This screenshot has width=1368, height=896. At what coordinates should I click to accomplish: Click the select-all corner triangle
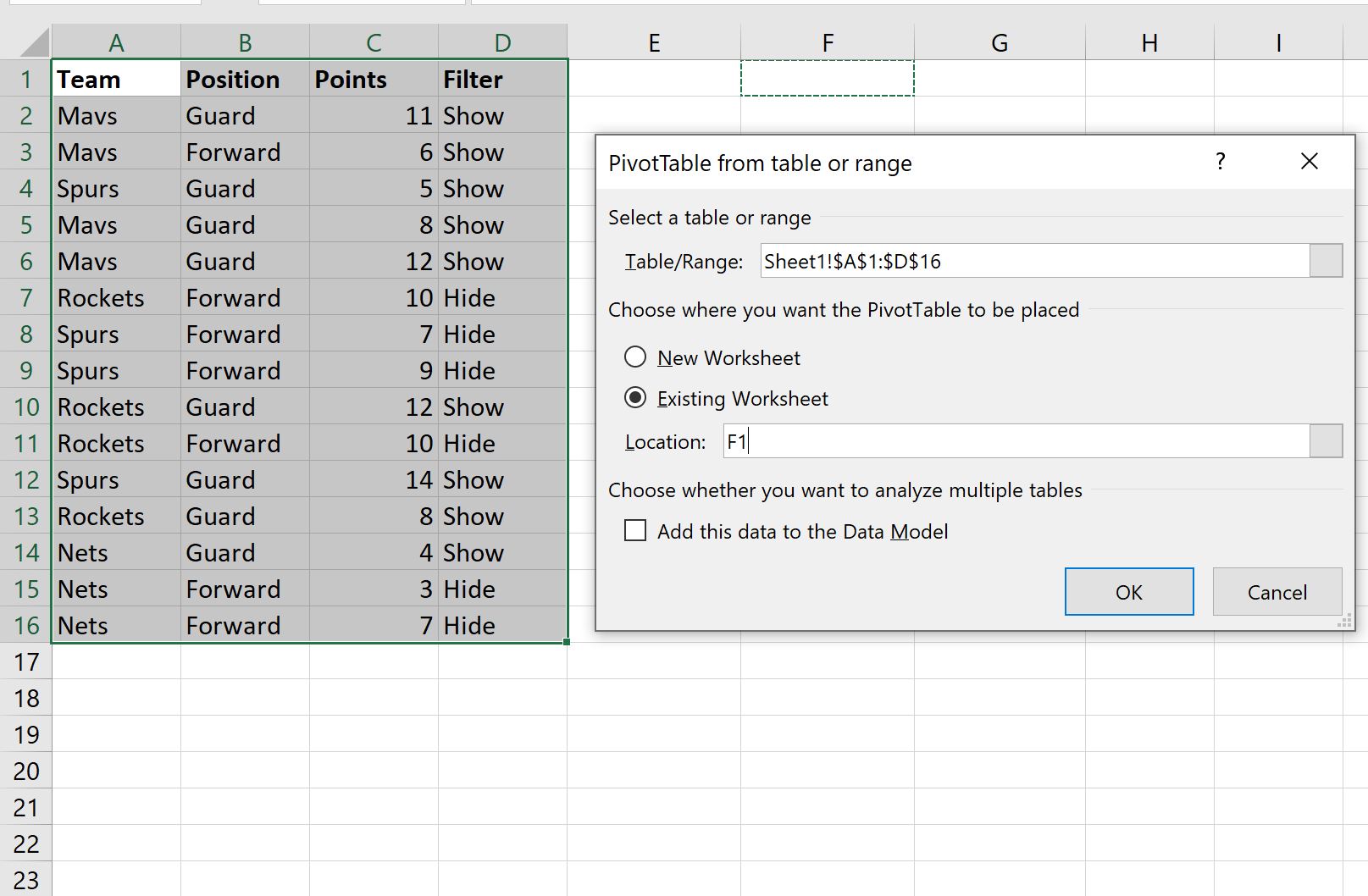[x=34, y=42]
